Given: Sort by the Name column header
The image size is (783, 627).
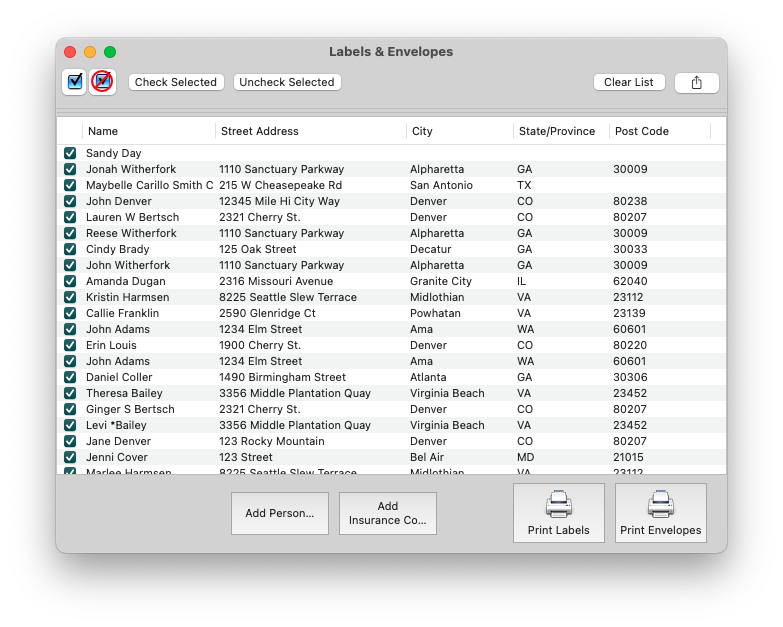Looking at the screenshot, I should pos(149,131).
